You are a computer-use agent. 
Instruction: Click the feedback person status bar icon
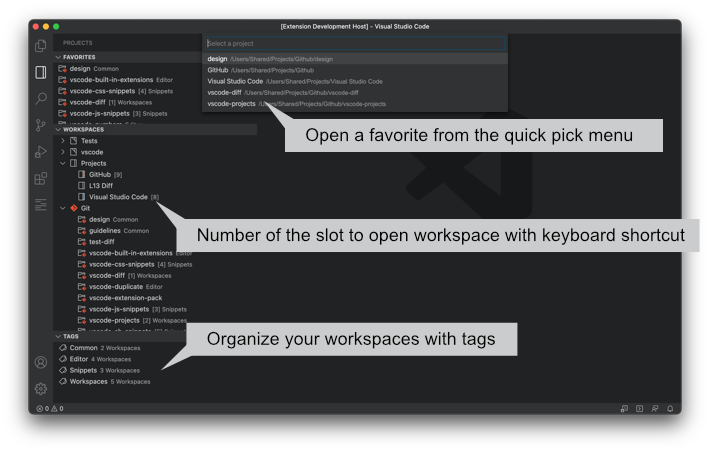point(655,409)
